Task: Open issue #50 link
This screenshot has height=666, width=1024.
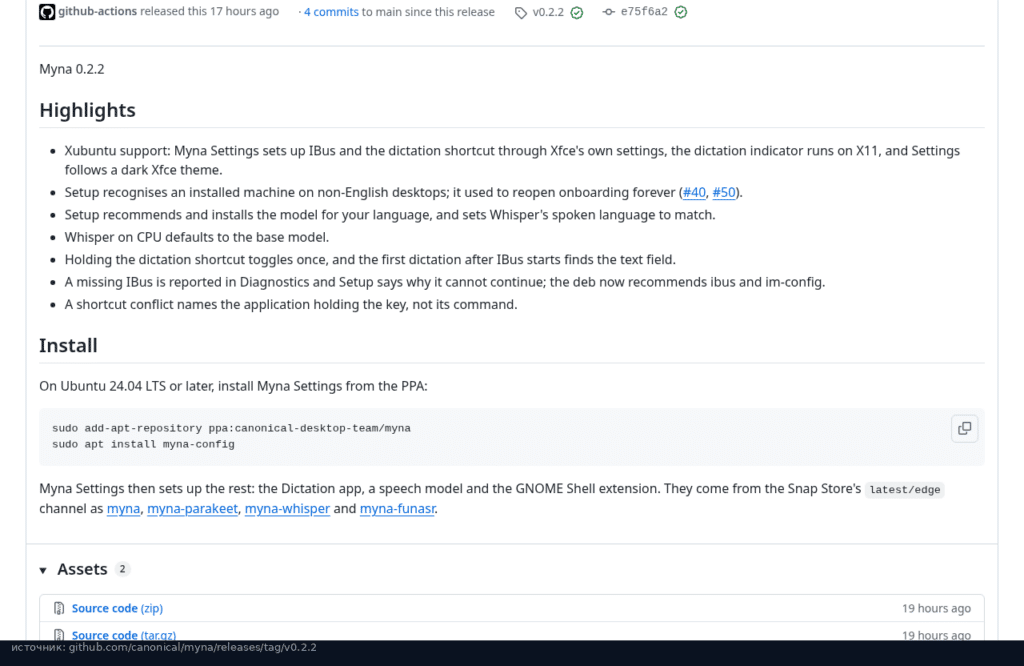Action: 724,193
